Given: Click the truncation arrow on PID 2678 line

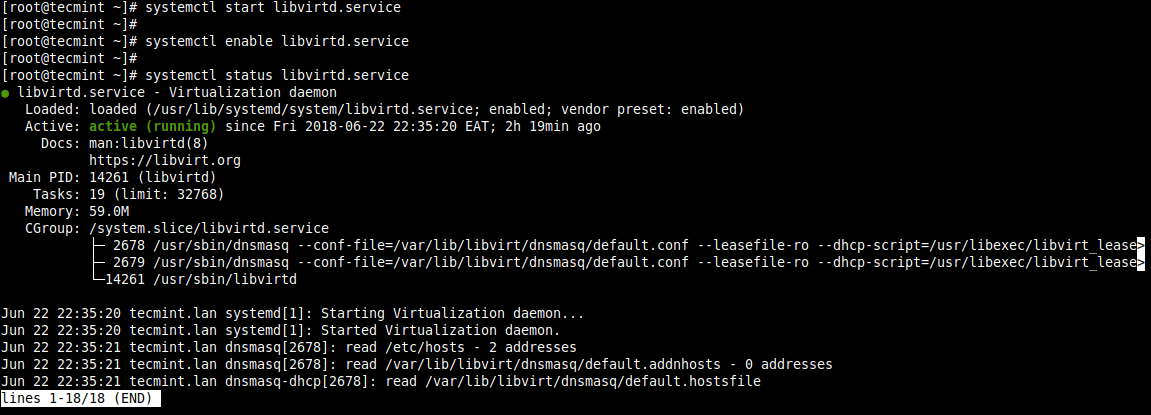Looking at the screenshot, I should [1141, 245].
